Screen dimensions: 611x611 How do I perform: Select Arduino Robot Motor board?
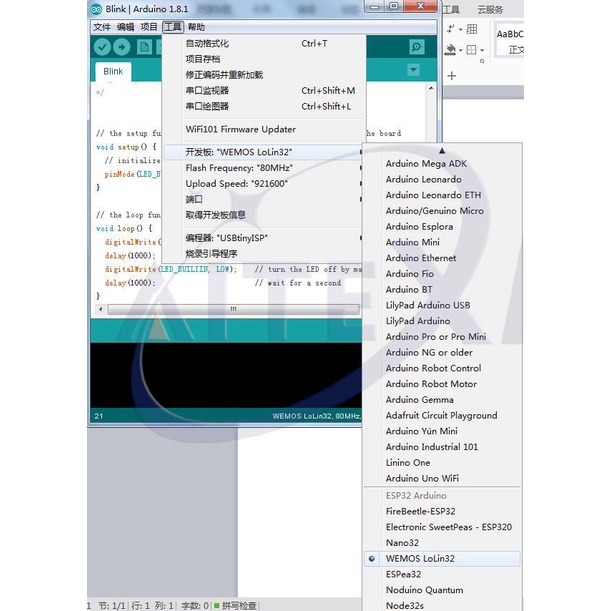point(442,384)
